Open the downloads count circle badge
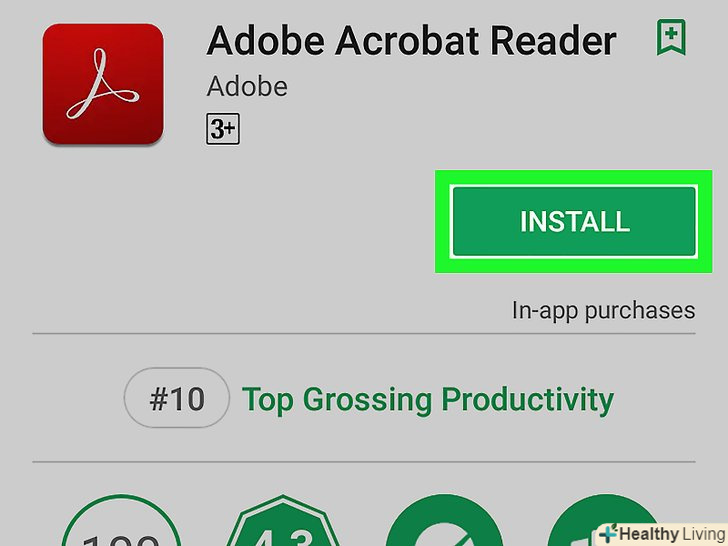This screenshot has height=546, width=728. pos(122,520)
